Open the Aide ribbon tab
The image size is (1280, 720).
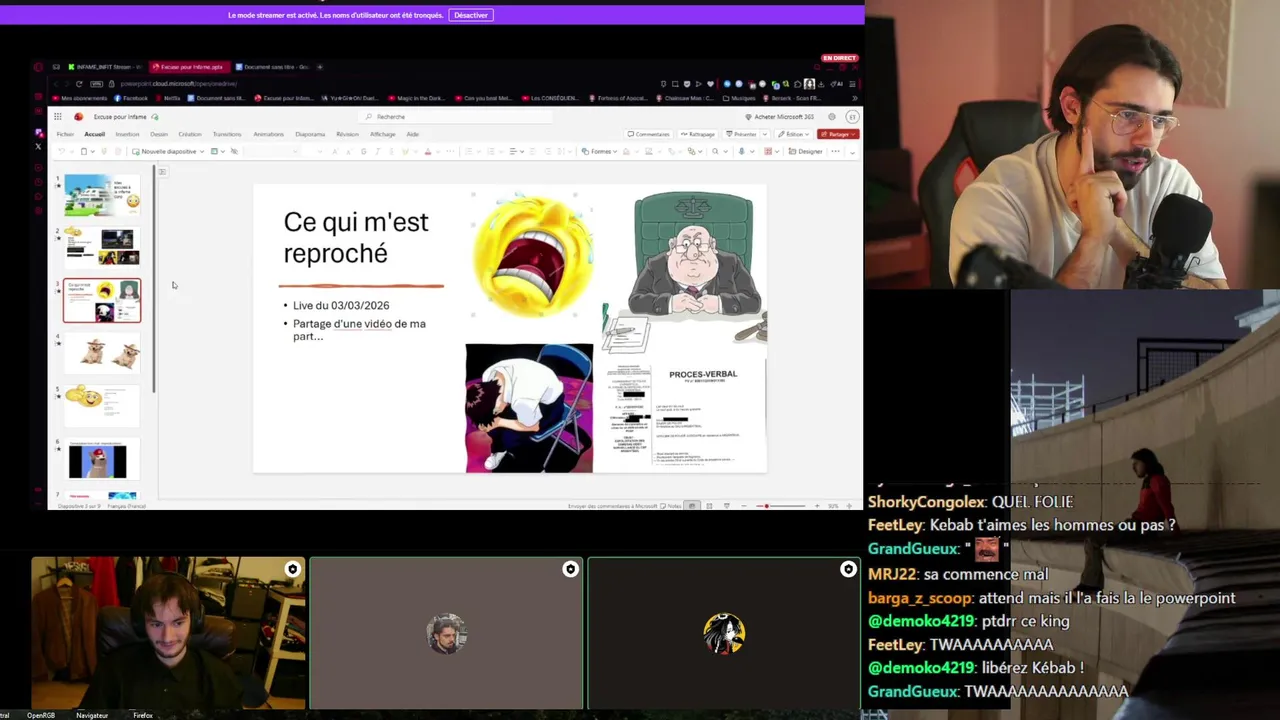click(x=412, y=134)
